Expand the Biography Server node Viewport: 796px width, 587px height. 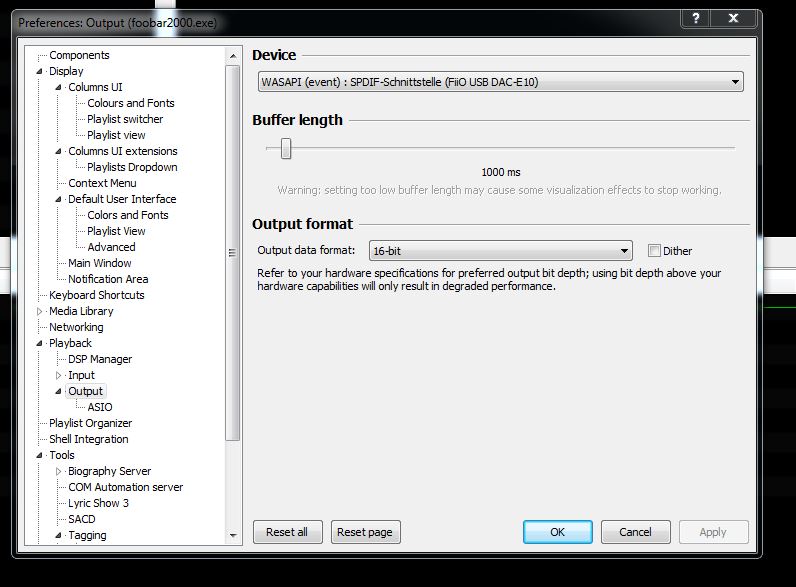click(59, 471)
